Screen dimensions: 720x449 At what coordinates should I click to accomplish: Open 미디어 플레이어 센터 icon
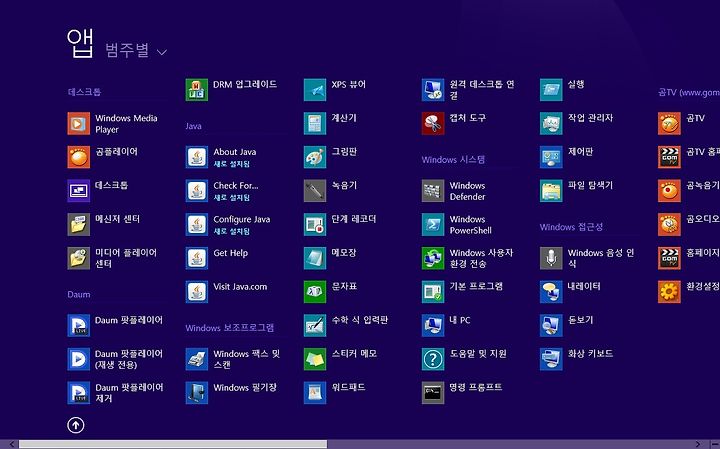(x=79, y=258)
